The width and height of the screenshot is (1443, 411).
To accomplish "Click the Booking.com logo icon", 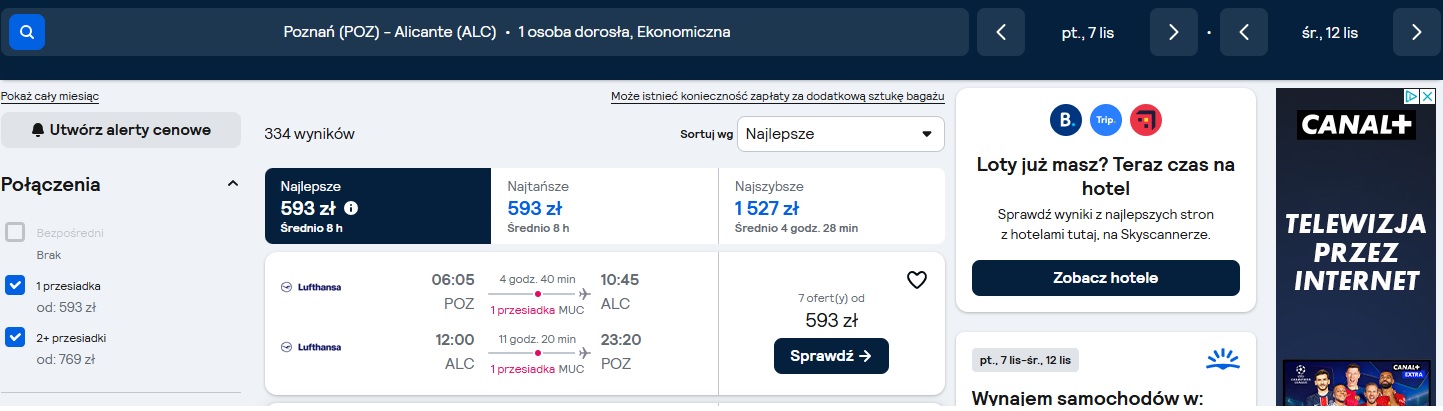I will 1066,120.
